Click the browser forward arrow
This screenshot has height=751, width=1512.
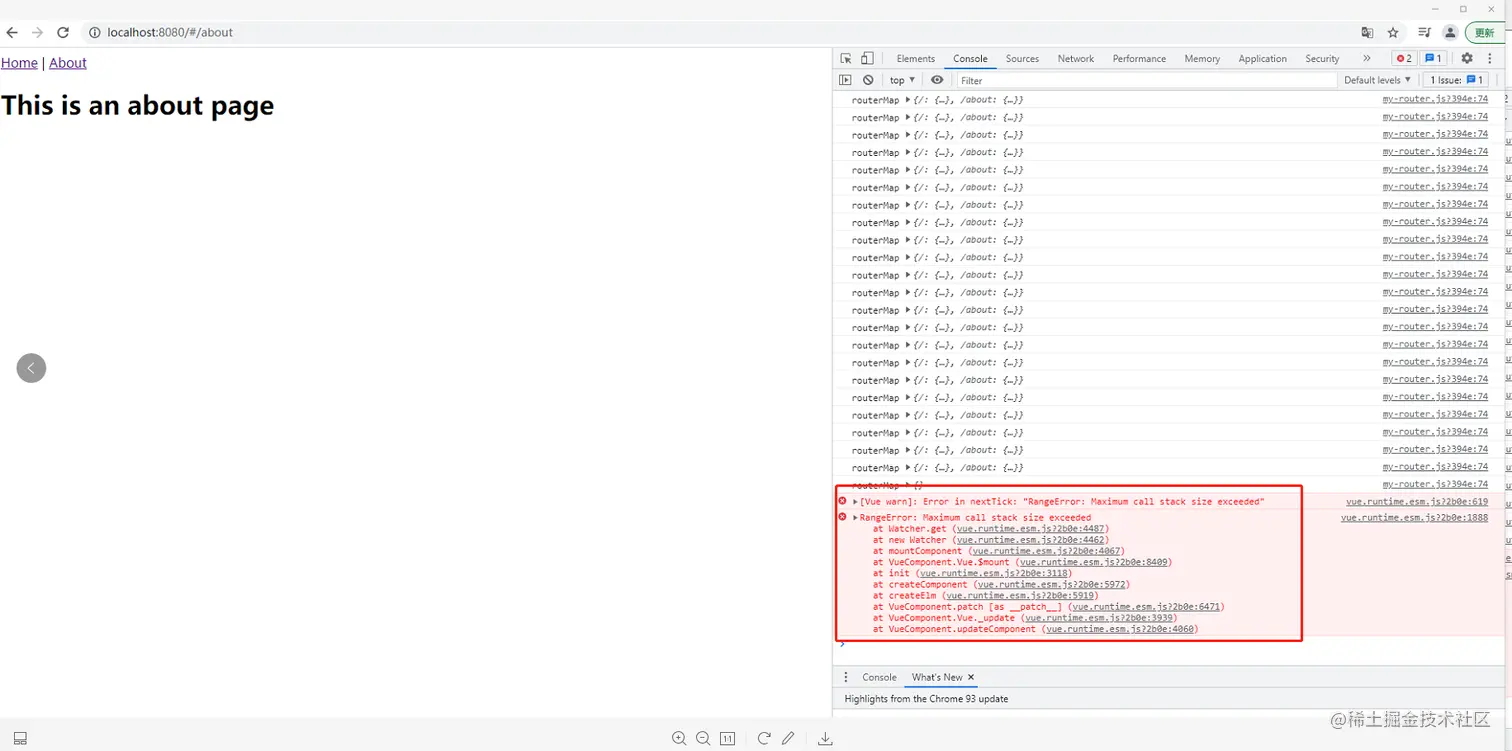click(x=37, y=32)
